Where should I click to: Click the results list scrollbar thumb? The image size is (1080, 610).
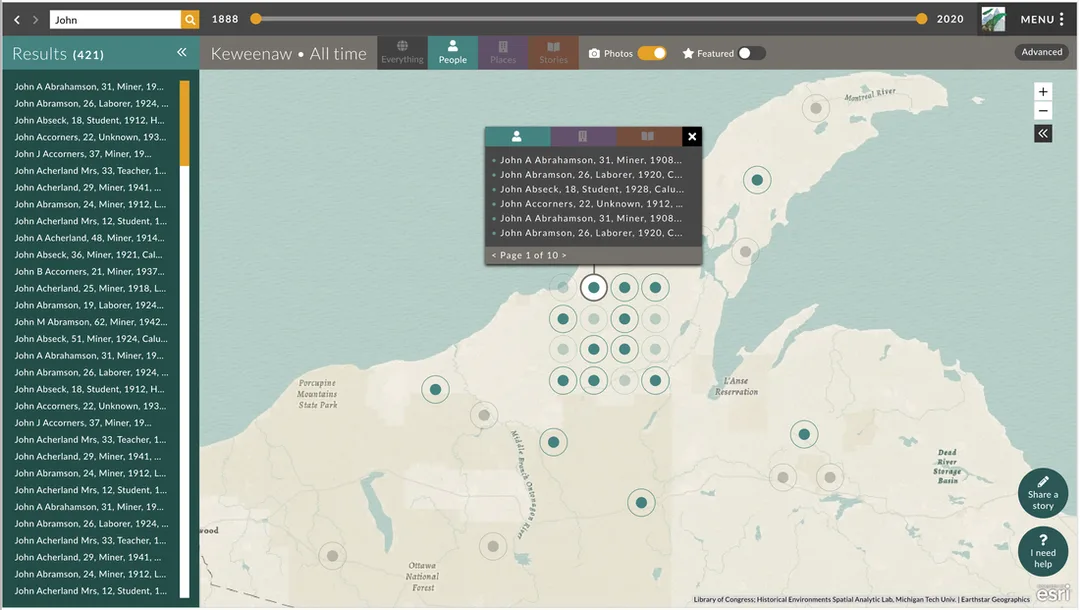coord(184,123)
